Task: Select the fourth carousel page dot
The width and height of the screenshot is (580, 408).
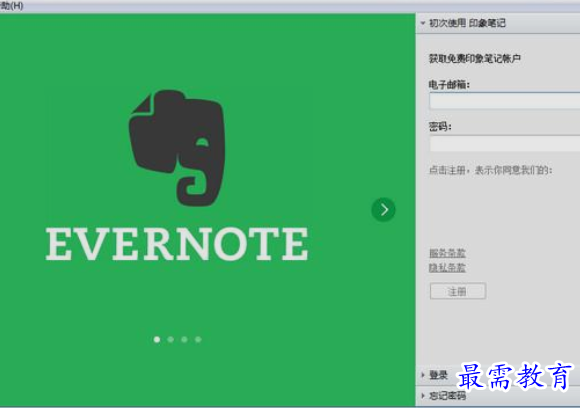Action: coord(198,339)
